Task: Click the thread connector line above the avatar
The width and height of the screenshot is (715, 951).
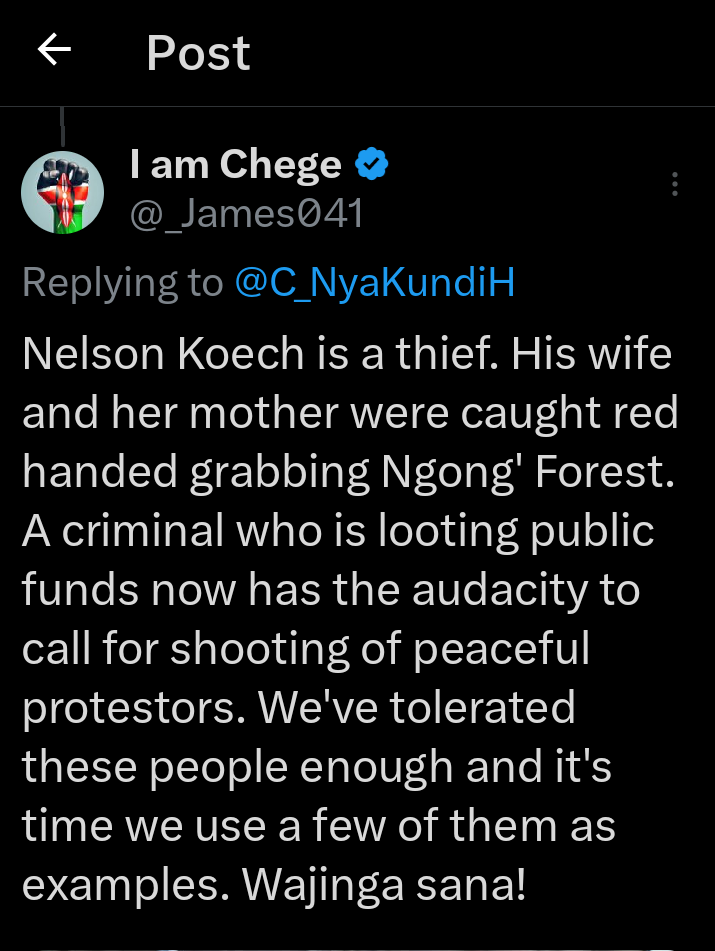Action: click(x=63, y=128)
